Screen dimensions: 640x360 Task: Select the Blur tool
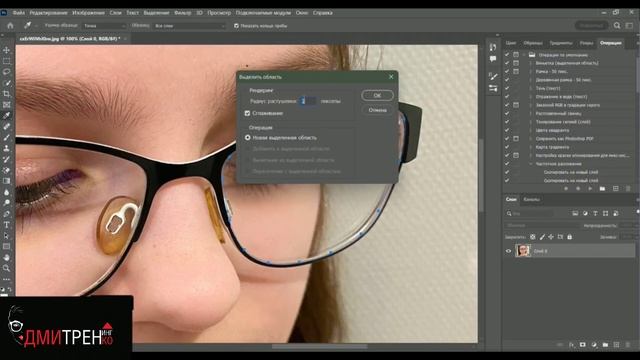click(7, 192)
